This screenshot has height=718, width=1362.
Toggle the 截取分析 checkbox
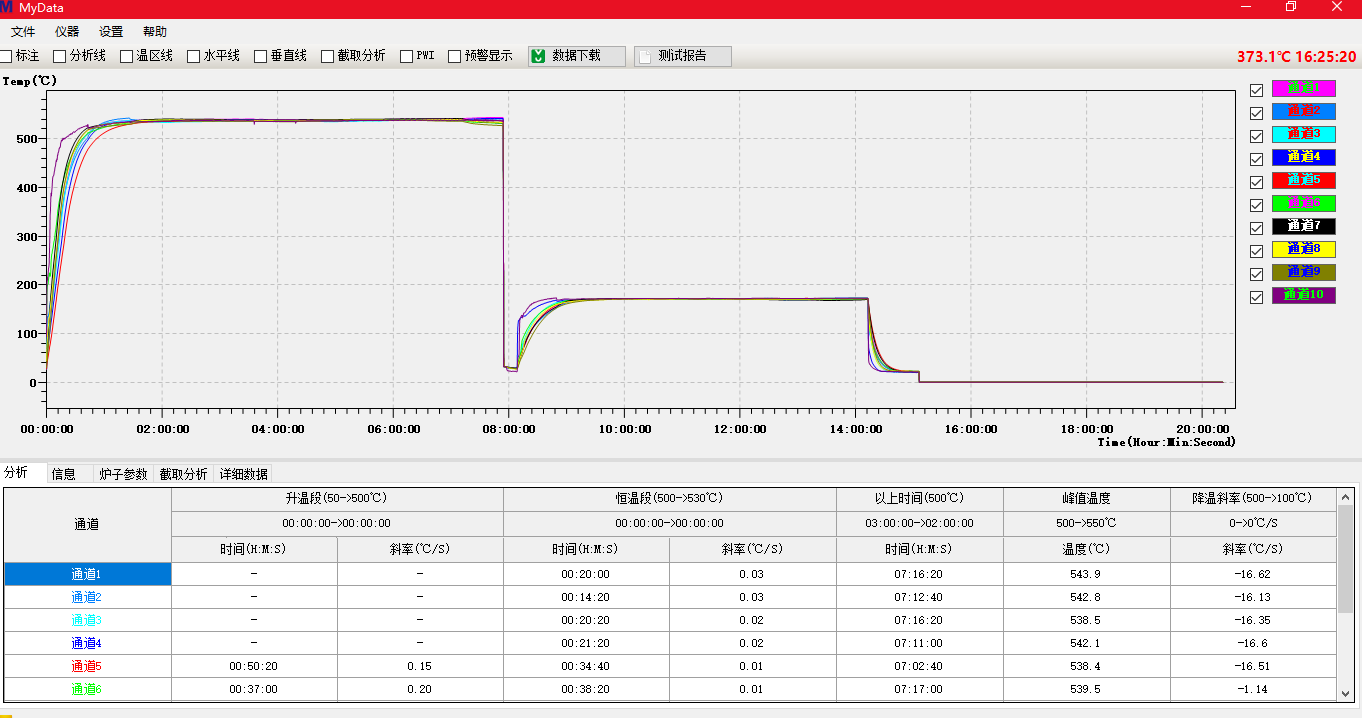point(328,56)
